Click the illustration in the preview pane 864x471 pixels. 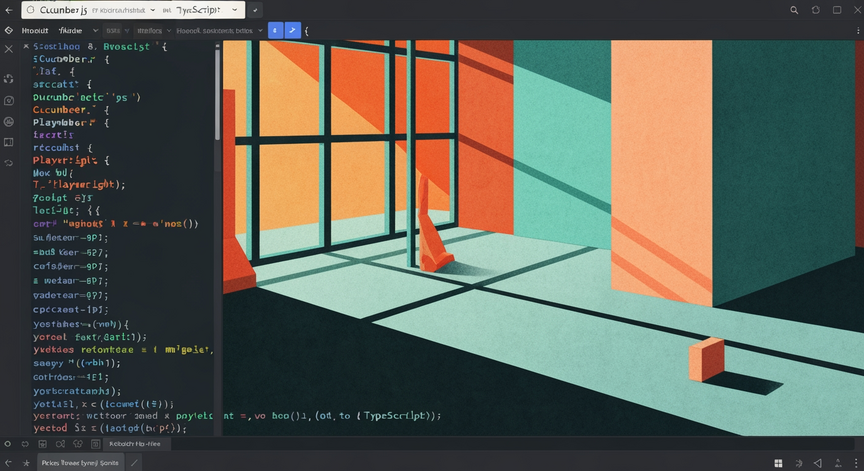[x=543, y=238]
